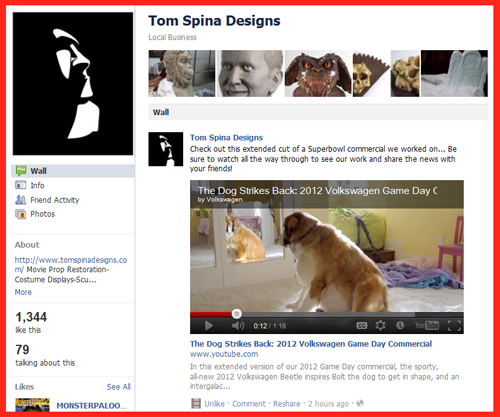Click the Wall speech-bubble icon in sidebar

tap(21, 171)
